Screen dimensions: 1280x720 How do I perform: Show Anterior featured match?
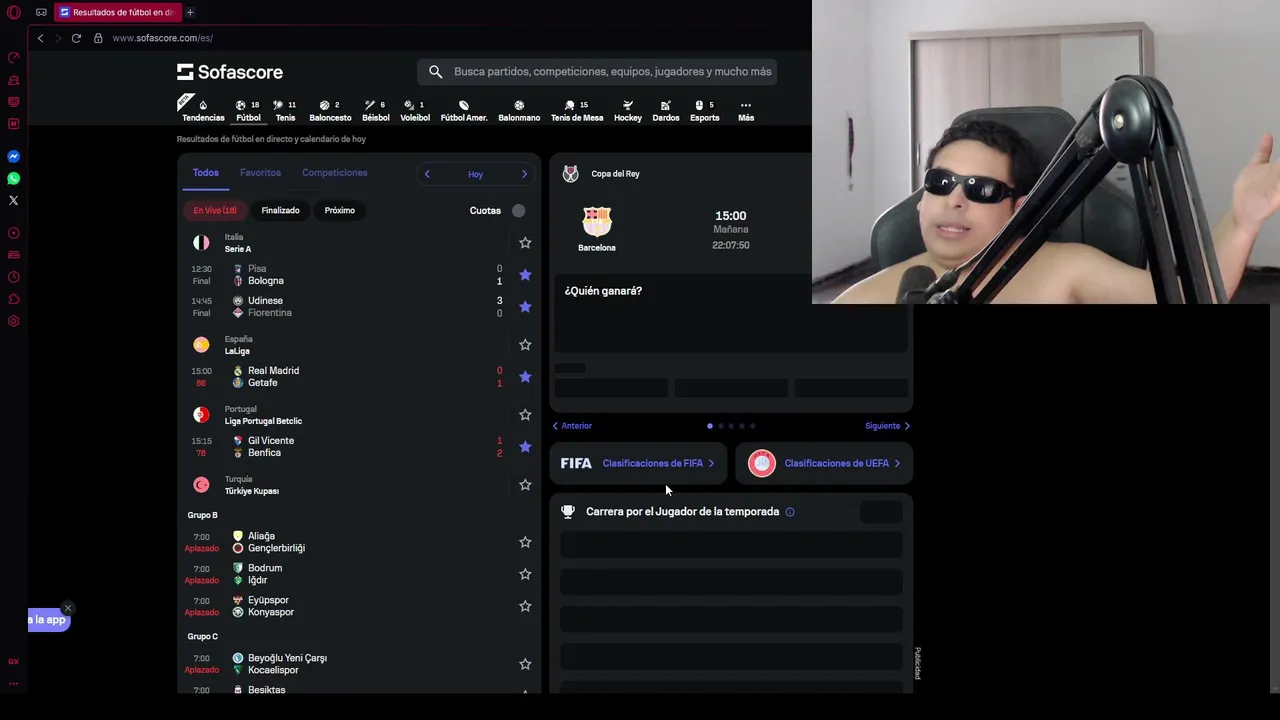pos(573,426)
